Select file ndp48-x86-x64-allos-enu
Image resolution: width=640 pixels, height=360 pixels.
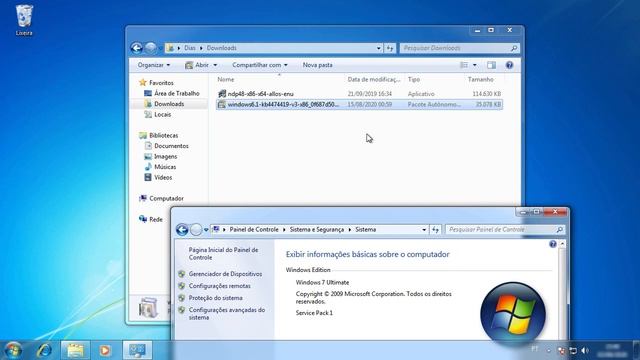[359, 93]
